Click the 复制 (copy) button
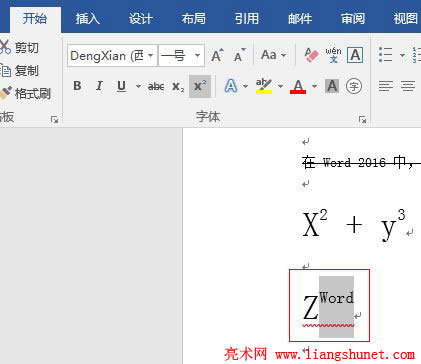 coord(19,71)
